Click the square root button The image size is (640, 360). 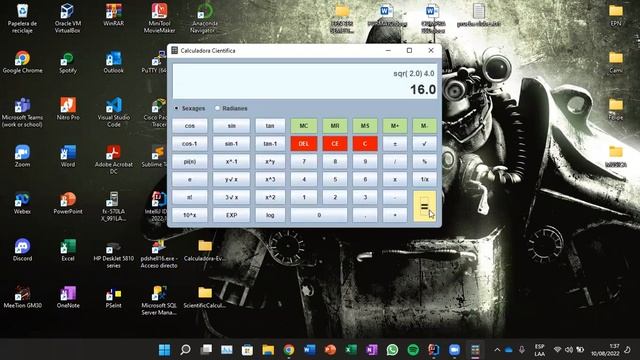coord(424,144)
